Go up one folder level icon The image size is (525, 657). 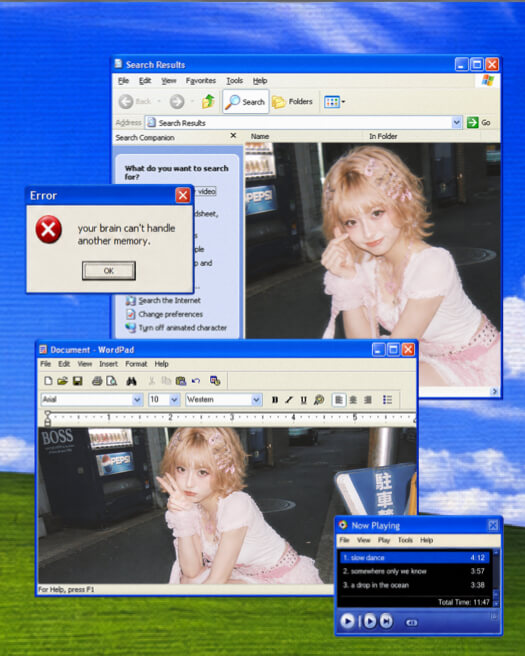click(208, 101)
